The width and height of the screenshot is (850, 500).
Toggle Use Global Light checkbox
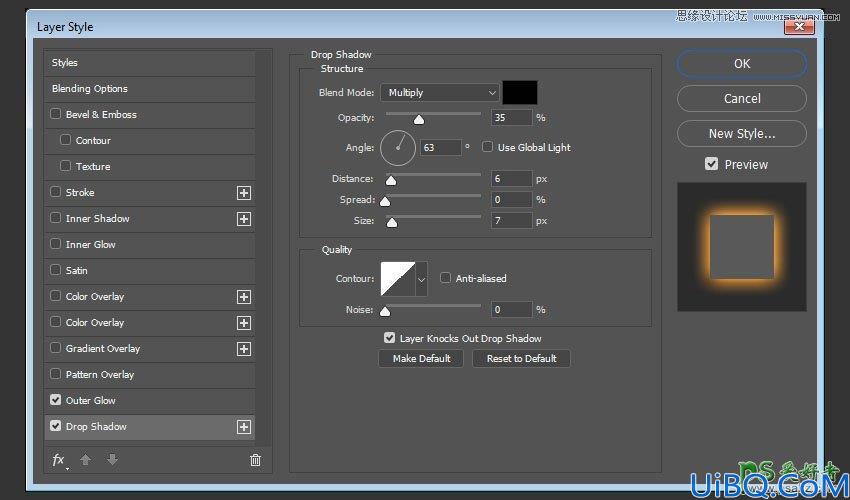click(x=487, y=147)
